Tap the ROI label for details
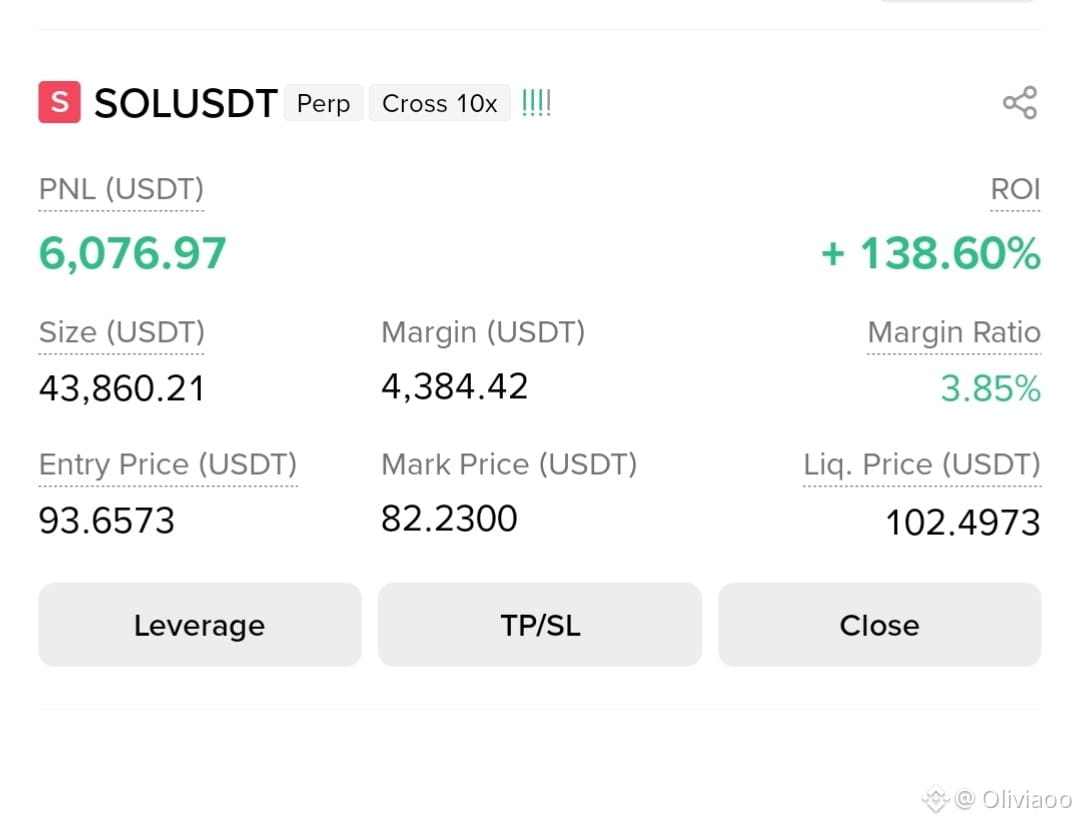 pyautogui.click(x=1015, y=189)
